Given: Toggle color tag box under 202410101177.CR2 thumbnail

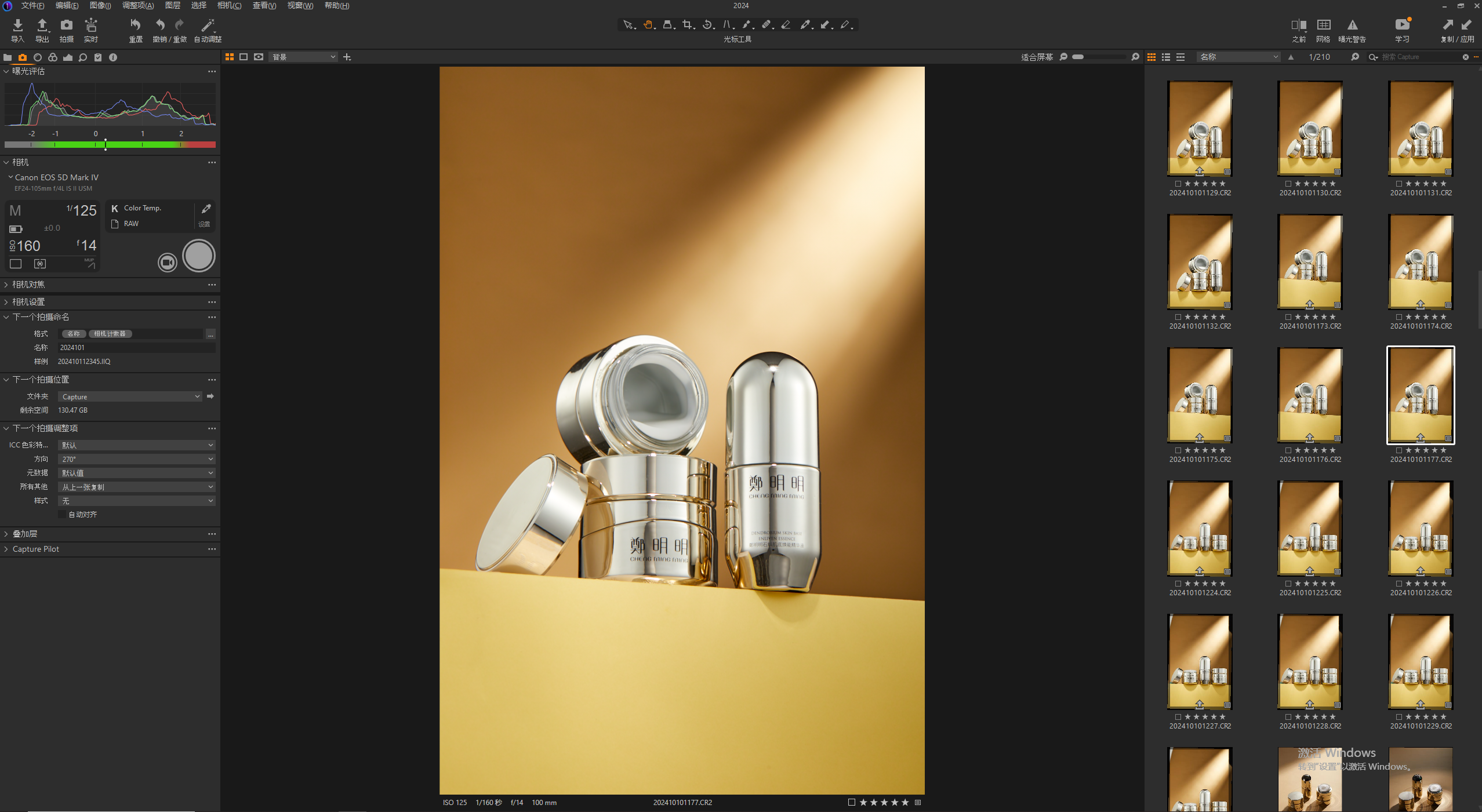Looking at the screenshot, I should 1399,450.
